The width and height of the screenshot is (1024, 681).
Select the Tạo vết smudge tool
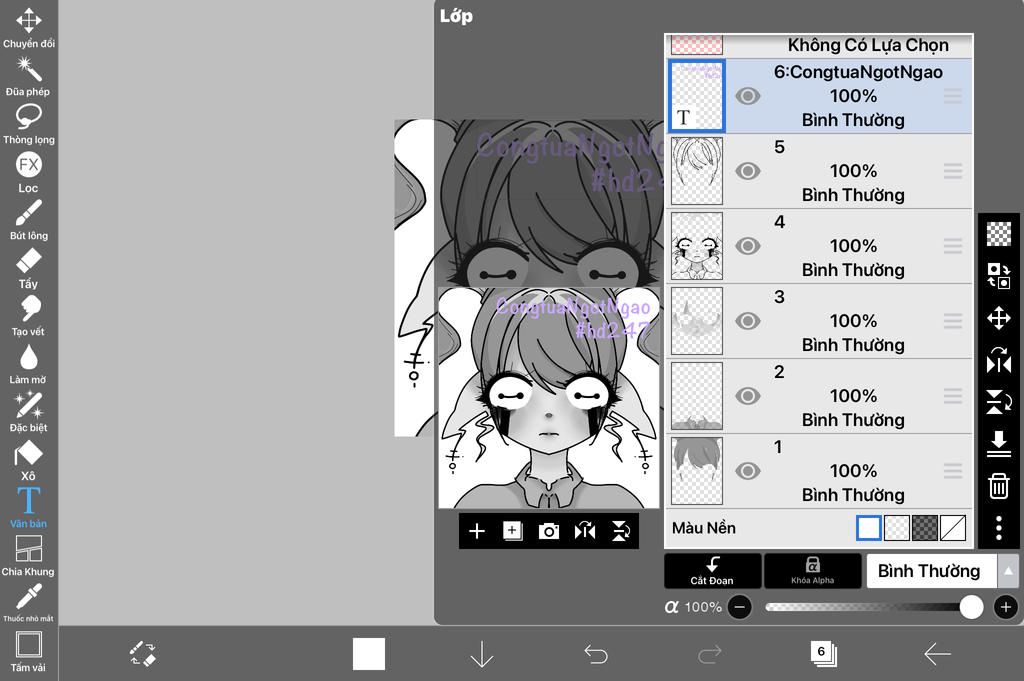coord(29,316)
